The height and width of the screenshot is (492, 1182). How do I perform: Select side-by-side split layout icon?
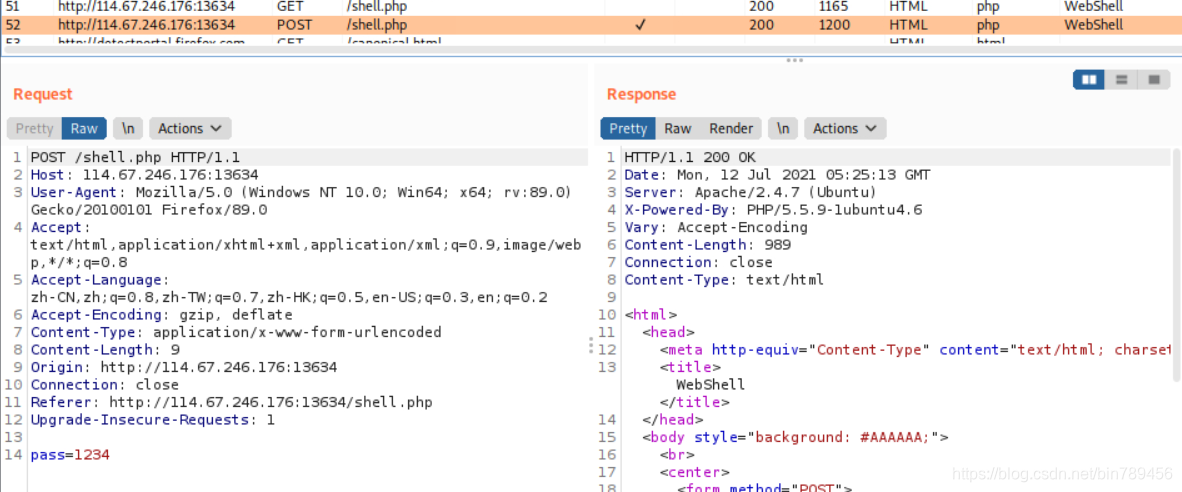click(x=1089, y=79)
